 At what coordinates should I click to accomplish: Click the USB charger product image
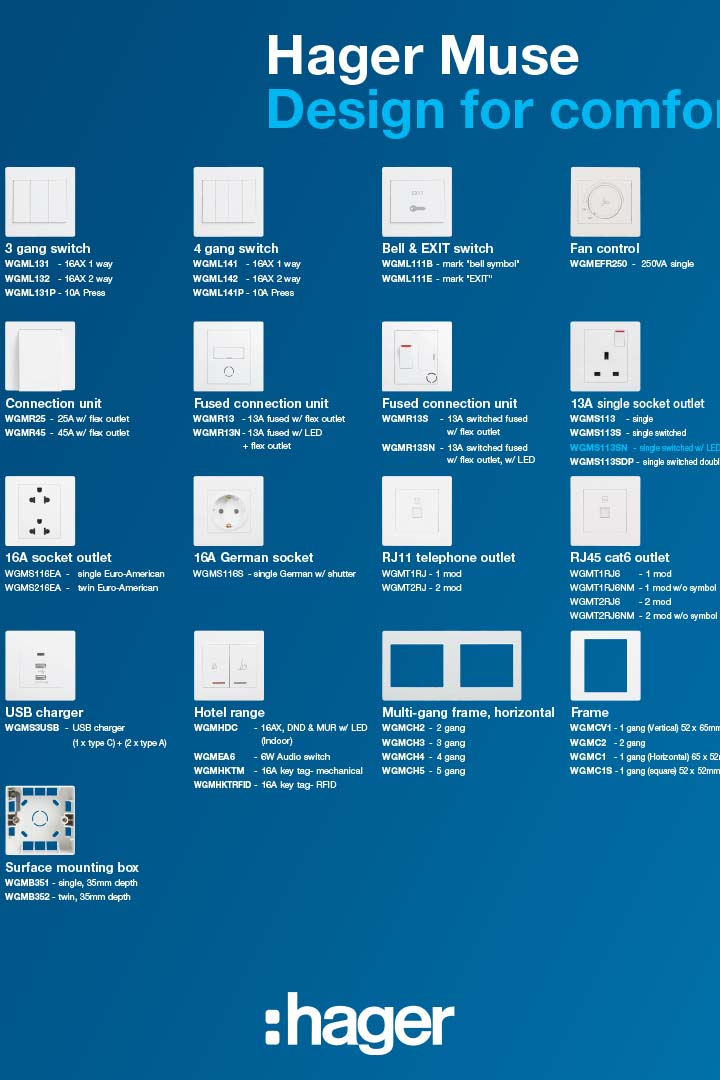tap(40, 665)
